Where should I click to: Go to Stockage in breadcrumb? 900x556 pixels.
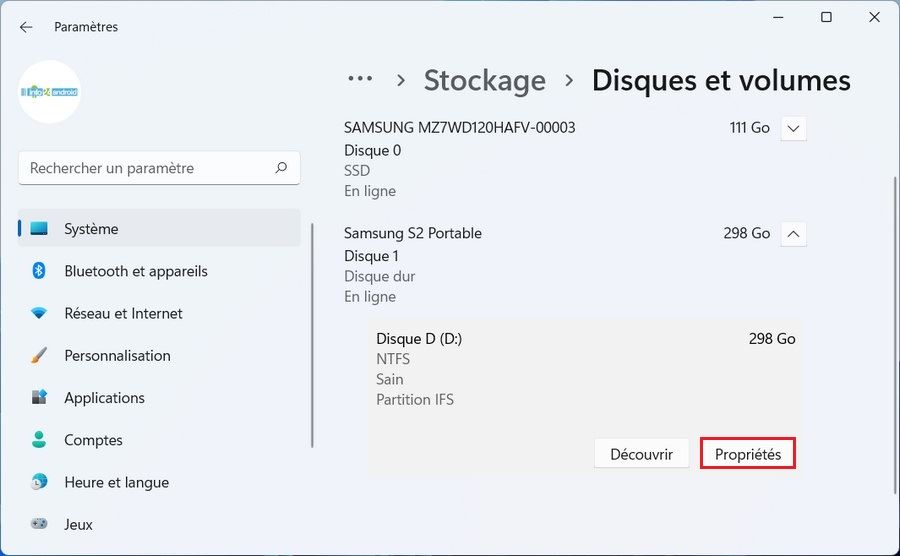tap(485, 80)
